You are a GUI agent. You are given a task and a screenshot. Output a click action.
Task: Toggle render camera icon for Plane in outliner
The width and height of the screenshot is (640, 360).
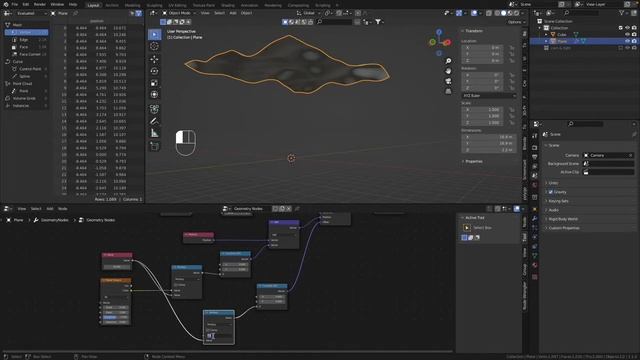(x=634, y=41)
